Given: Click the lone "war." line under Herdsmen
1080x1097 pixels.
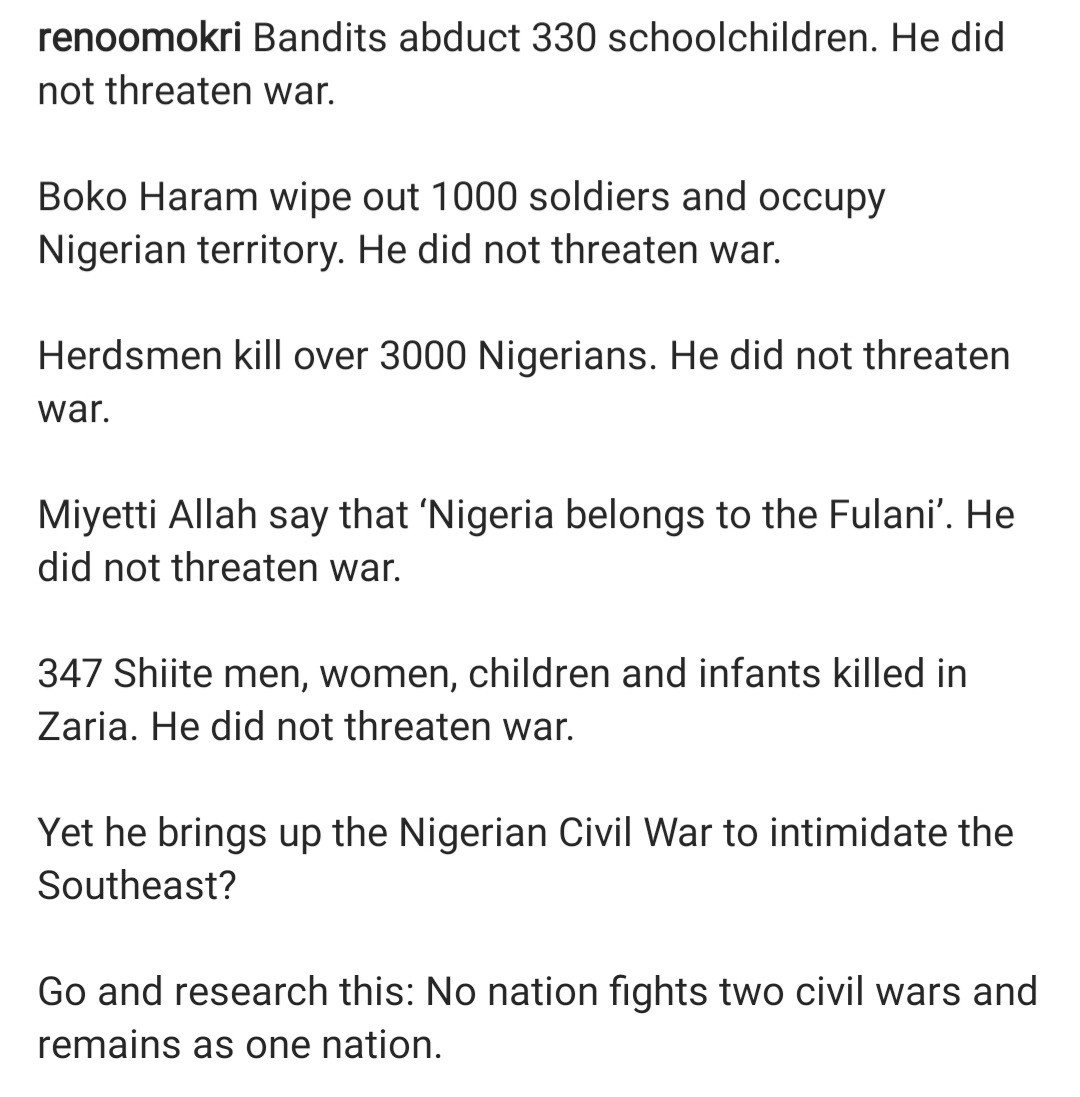Looking at the screenshot, I should [72, 410].
